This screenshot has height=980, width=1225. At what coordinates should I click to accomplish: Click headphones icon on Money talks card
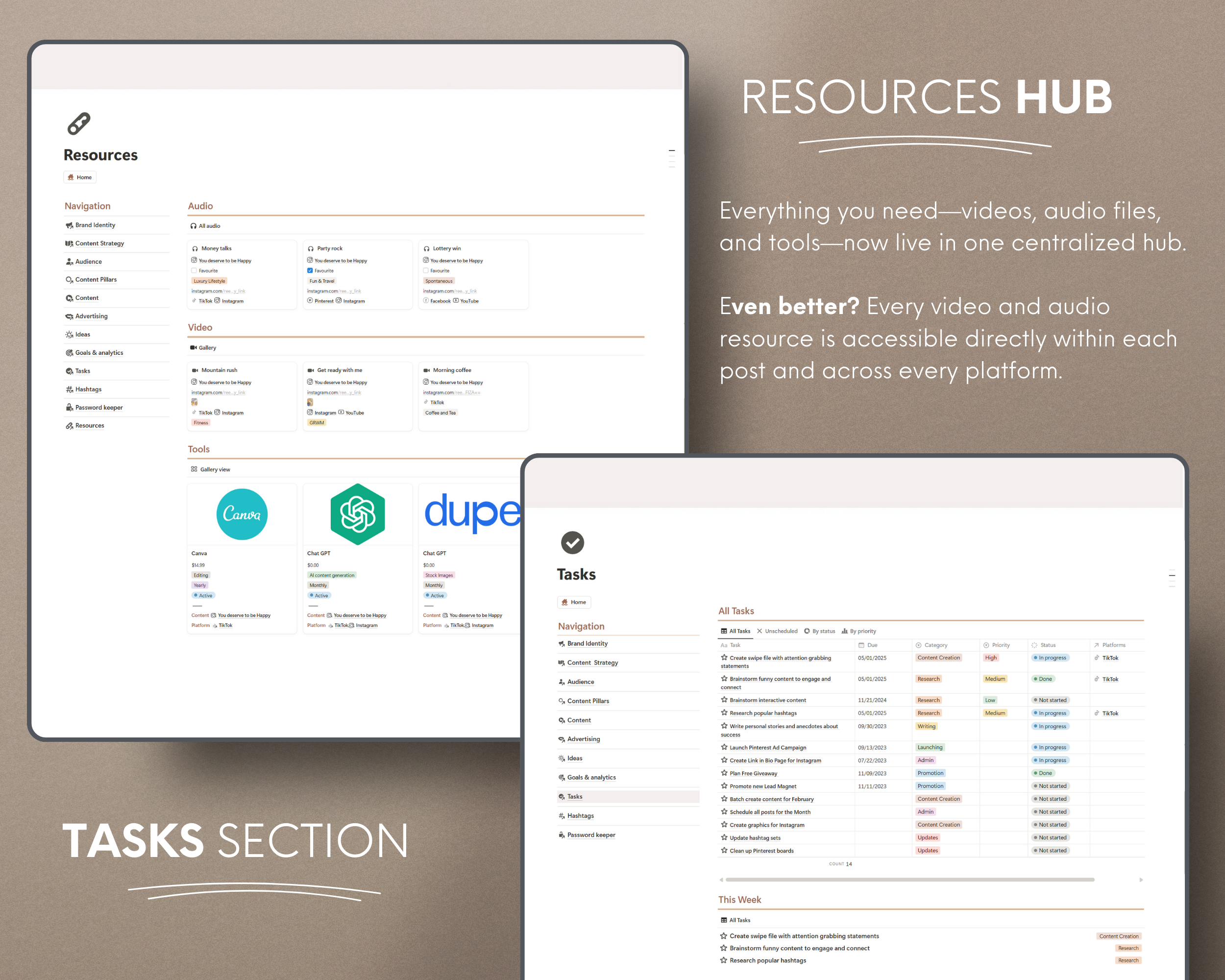(x=195, y=249)
